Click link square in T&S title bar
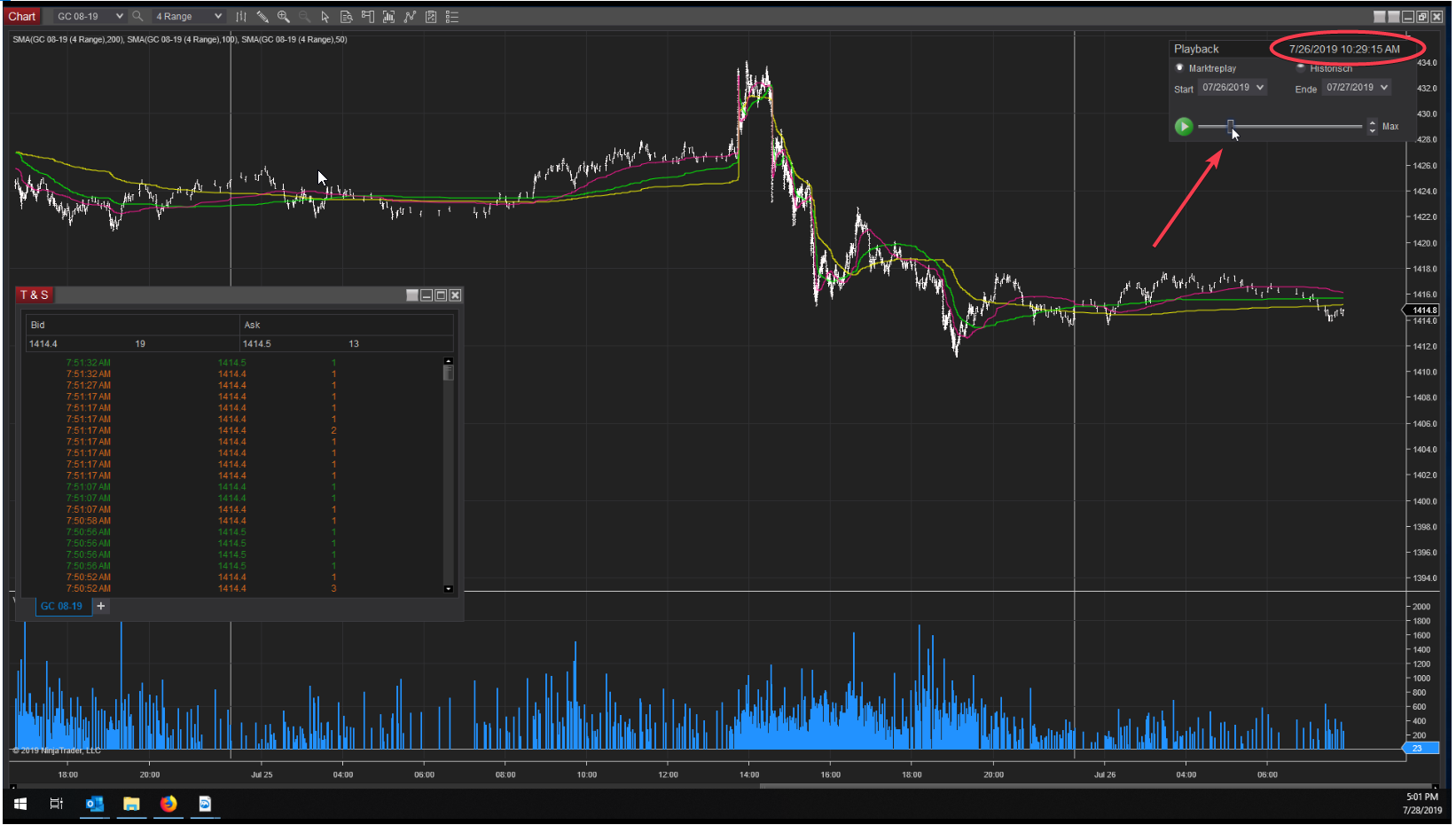Image resolution: width=1456 pixels, height=825 pixels. 412,295
